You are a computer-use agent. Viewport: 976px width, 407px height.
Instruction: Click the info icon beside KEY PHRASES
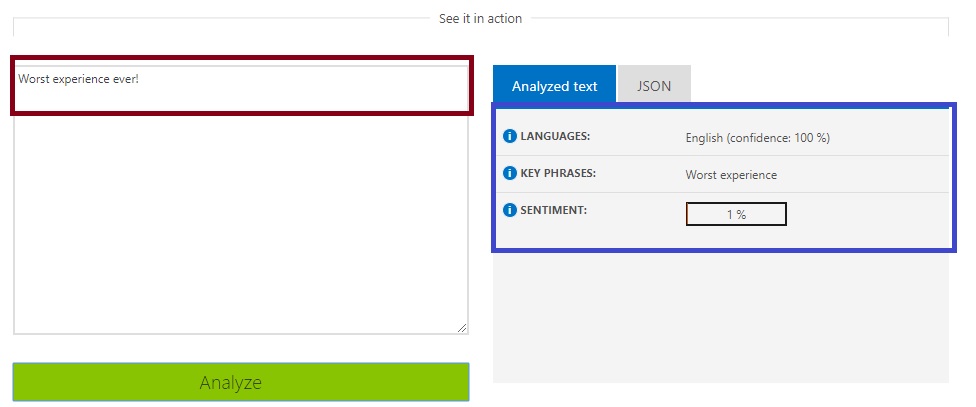[x=510, y=173]
